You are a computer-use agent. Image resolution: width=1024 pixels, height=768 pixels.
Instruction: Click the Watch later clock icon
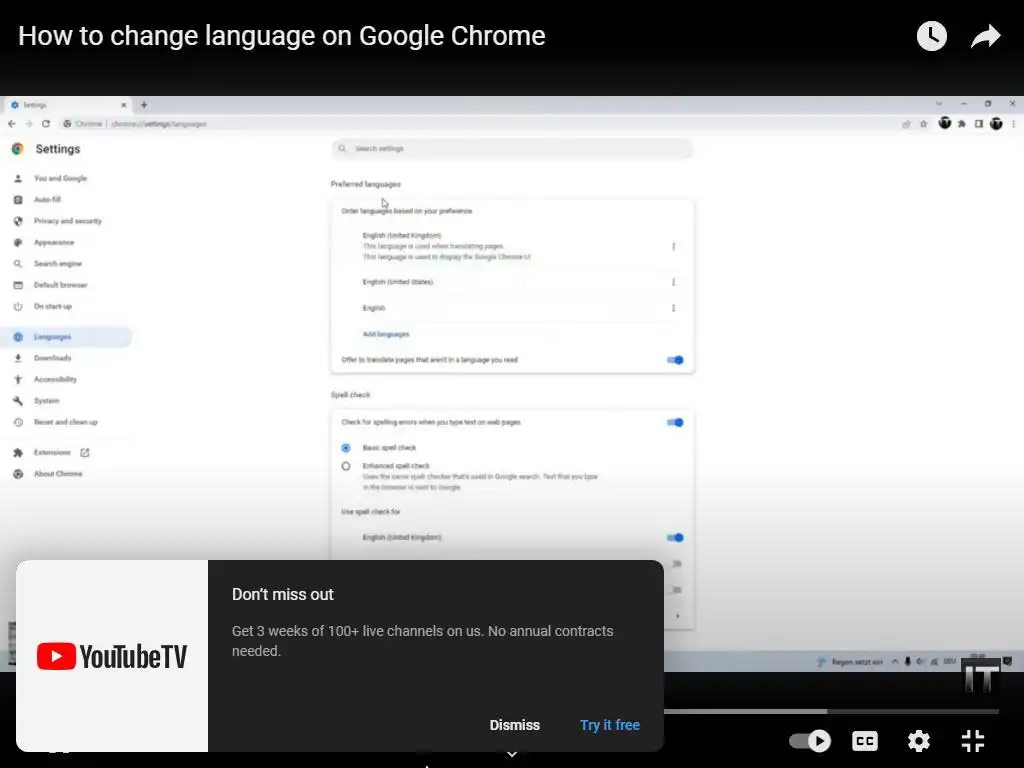coord(931,36)
